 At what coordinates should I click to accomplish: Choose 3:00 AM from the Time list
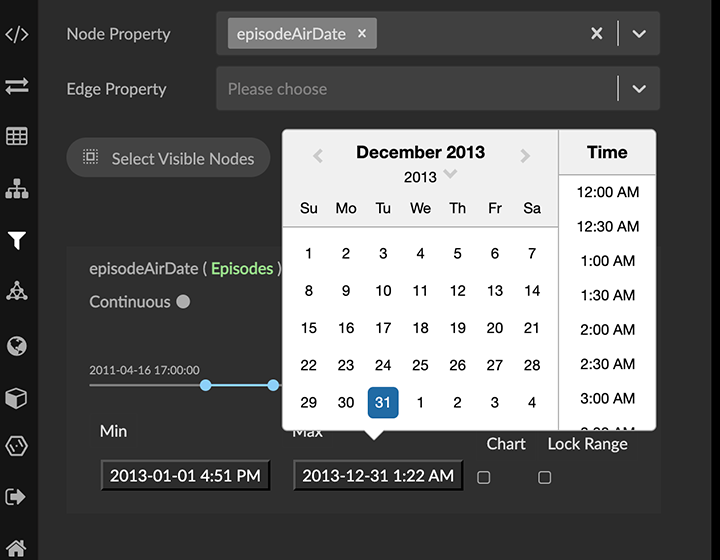click(607, 398)
